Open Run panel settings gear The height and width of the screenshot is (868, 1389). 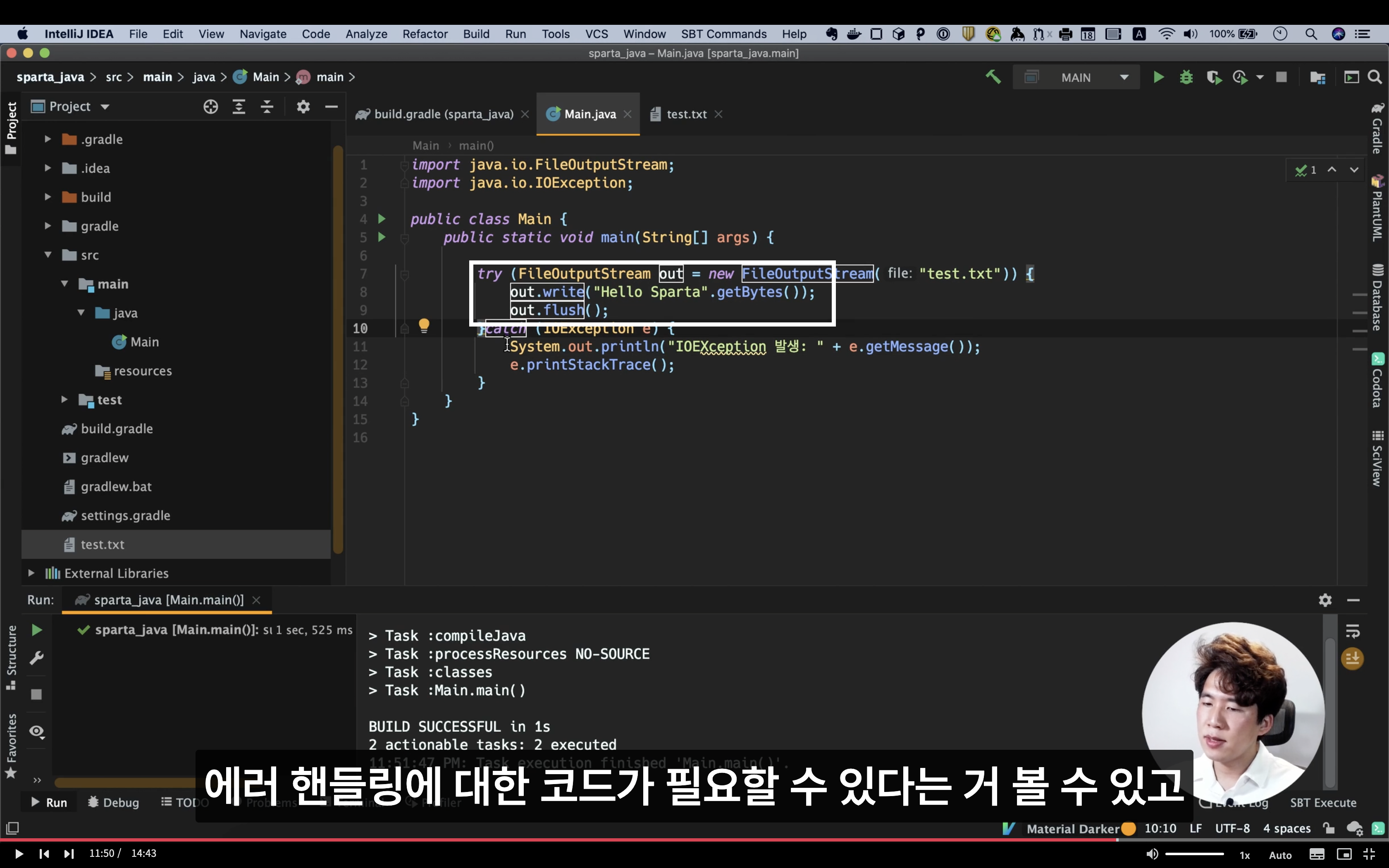(1325, 600)
